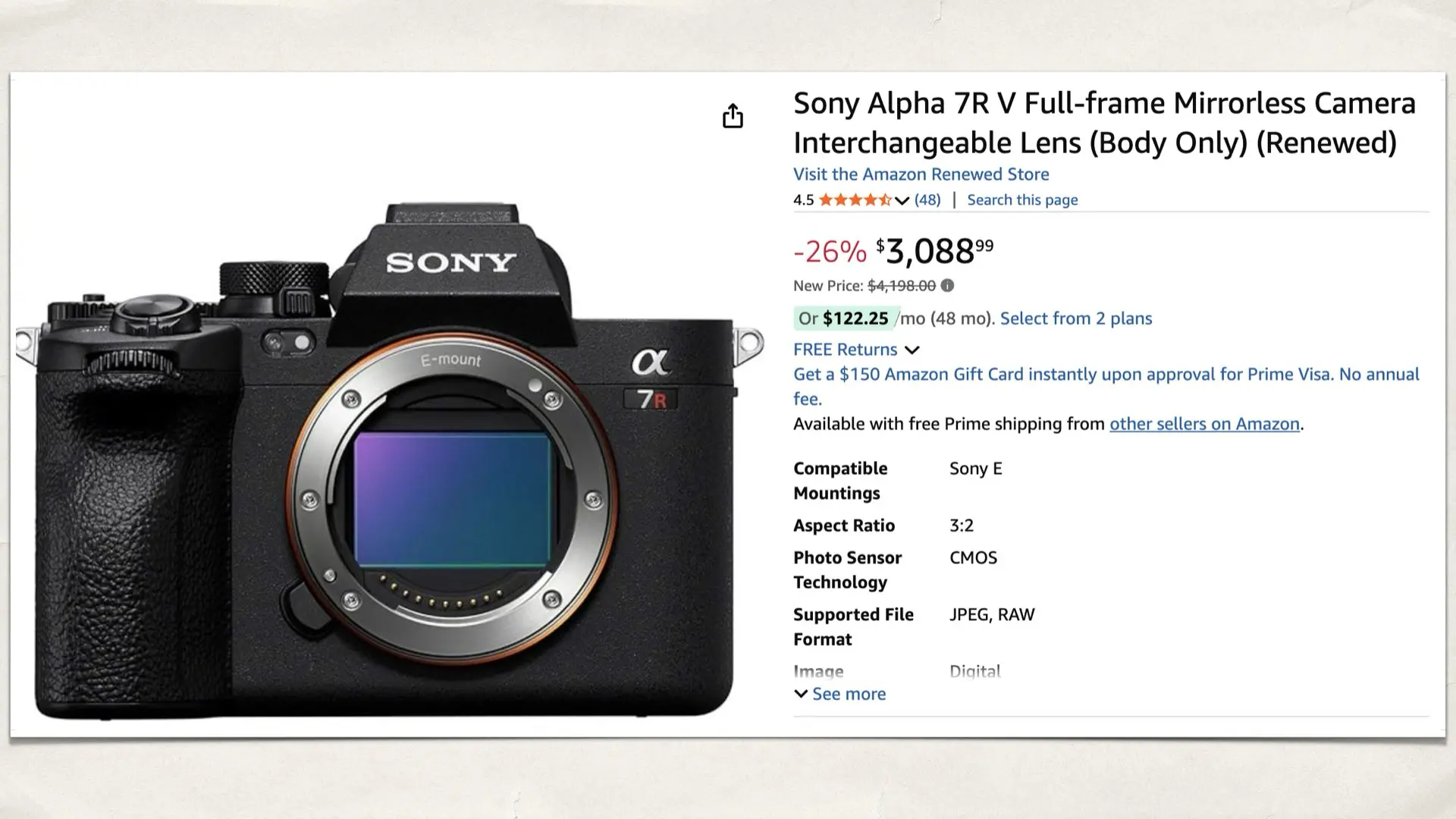Open the ratings dropdown beside 4.5 stars

[902, 200]
